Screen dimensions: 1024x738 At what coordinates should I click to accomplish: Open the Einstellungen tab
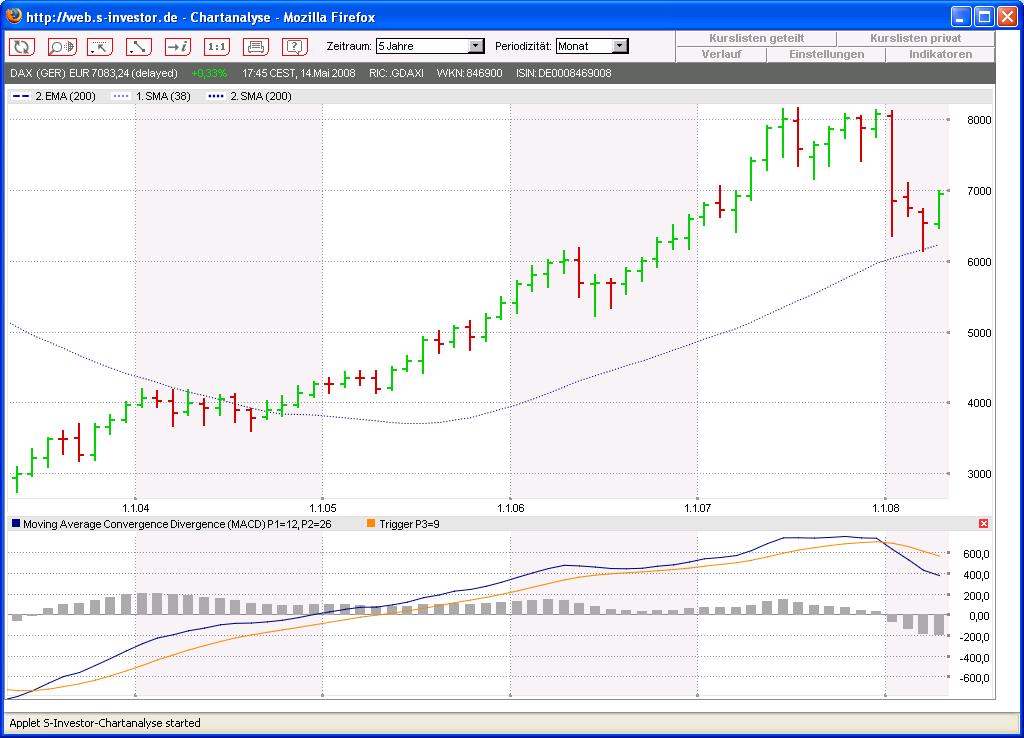click(826, 54)
